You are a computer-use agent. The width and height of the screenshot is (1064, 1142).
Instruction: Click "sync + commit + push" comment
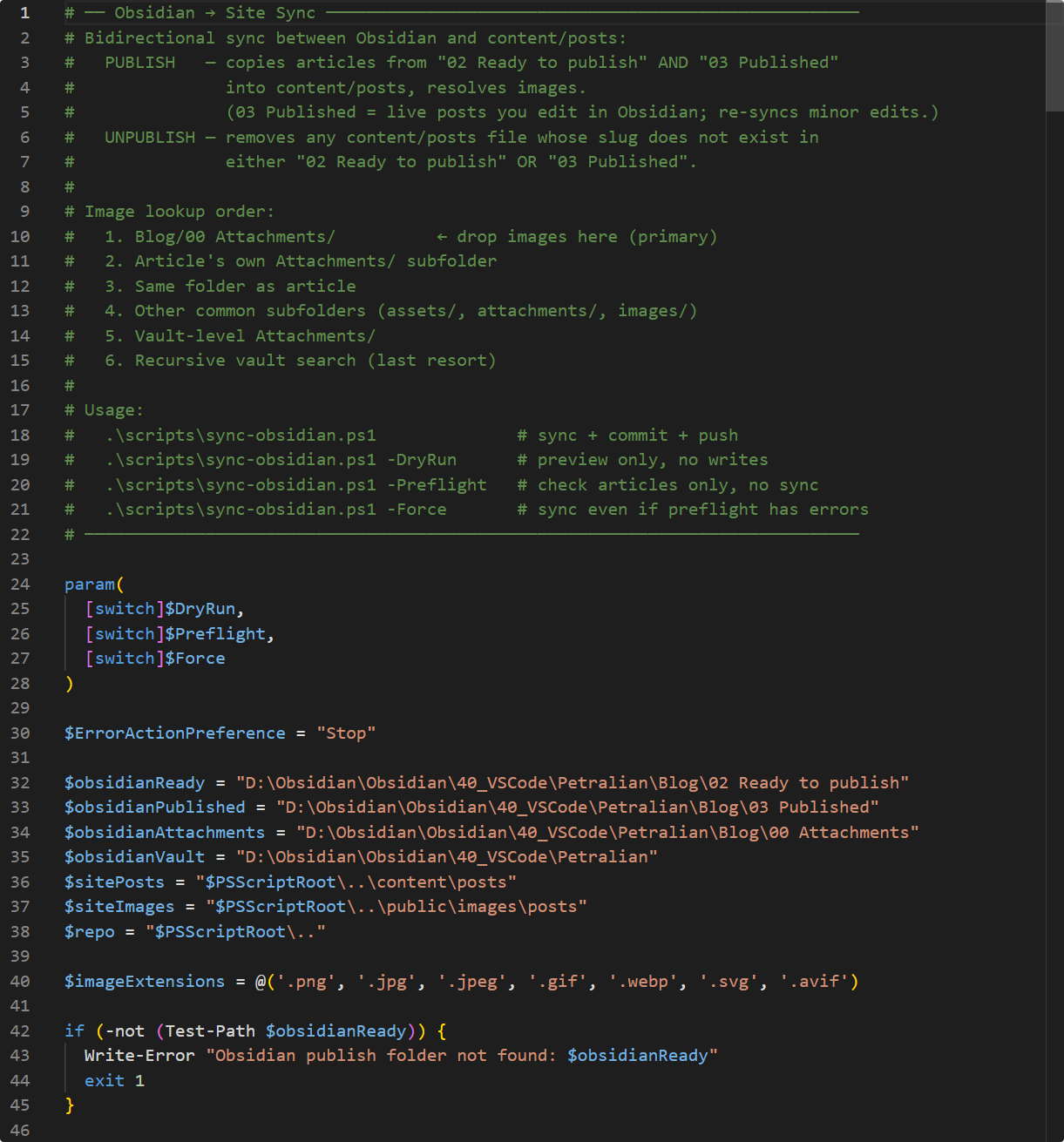pos(638,436)
